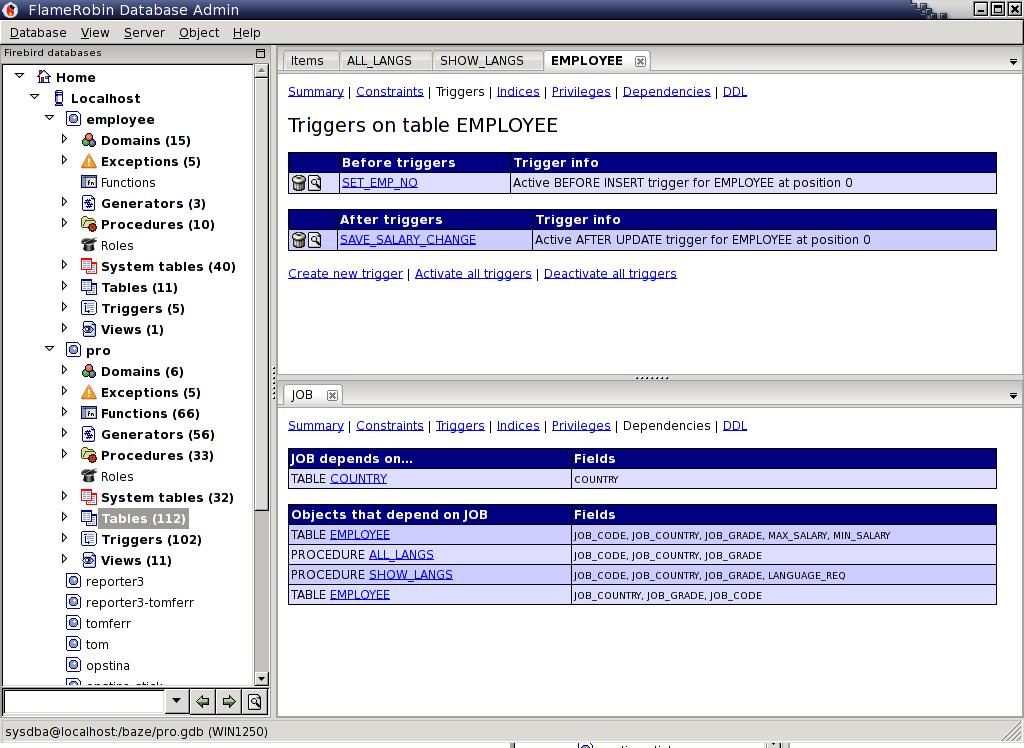Click the opstina database icon

(x=74, y=665)
